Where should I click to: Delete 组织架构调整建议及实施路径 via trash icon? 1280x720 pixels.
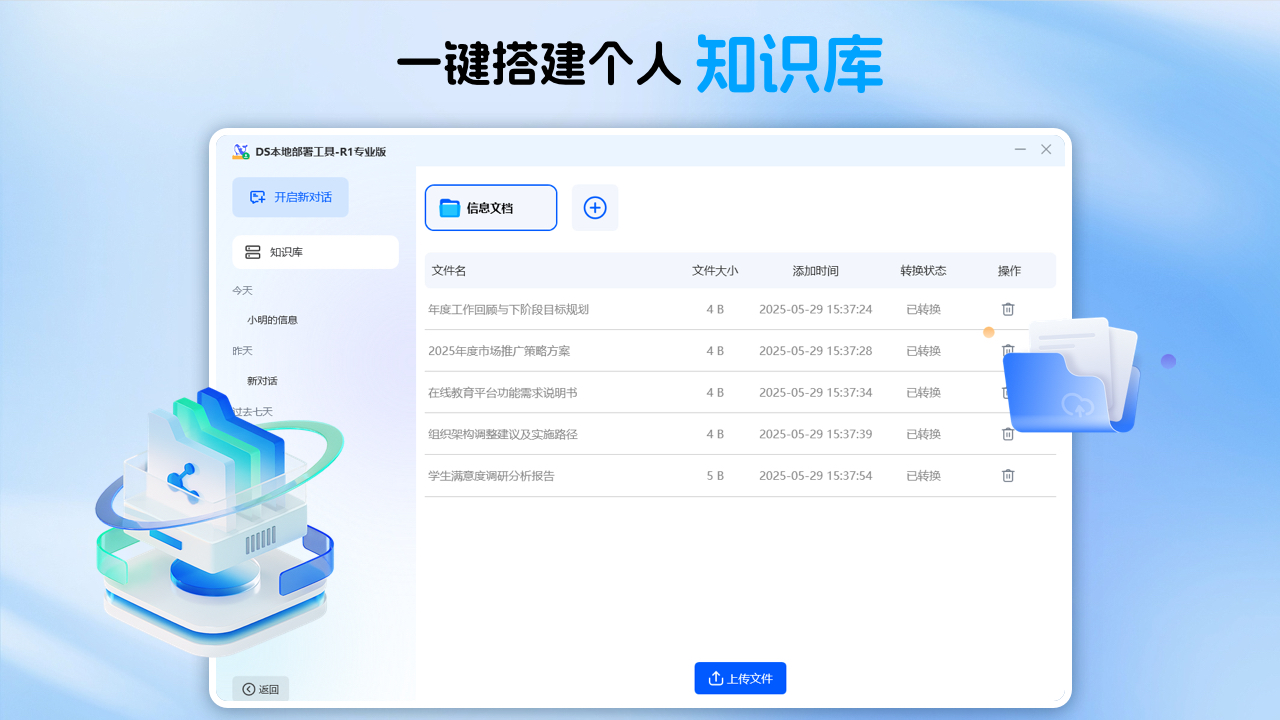pos(1008,434)
